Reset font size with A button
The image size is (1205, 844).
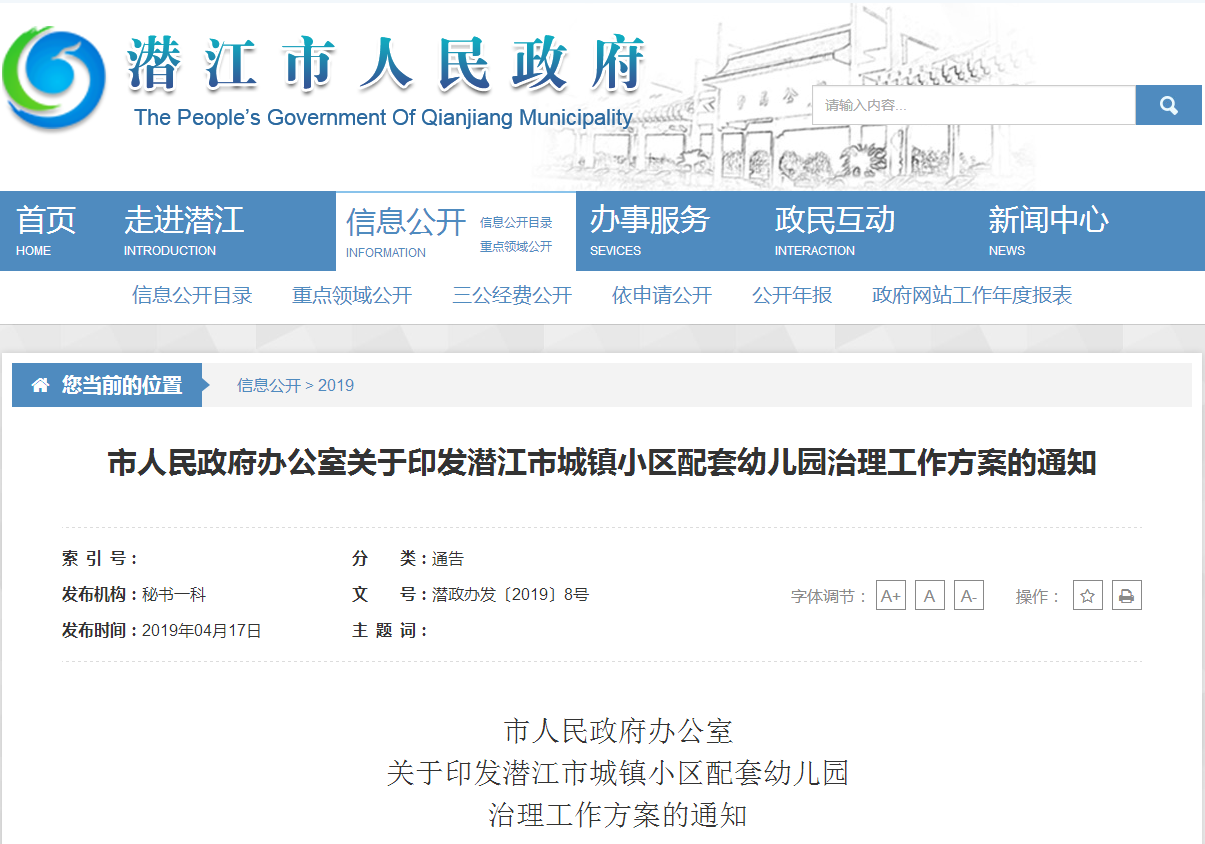click(x=929, y=596)
